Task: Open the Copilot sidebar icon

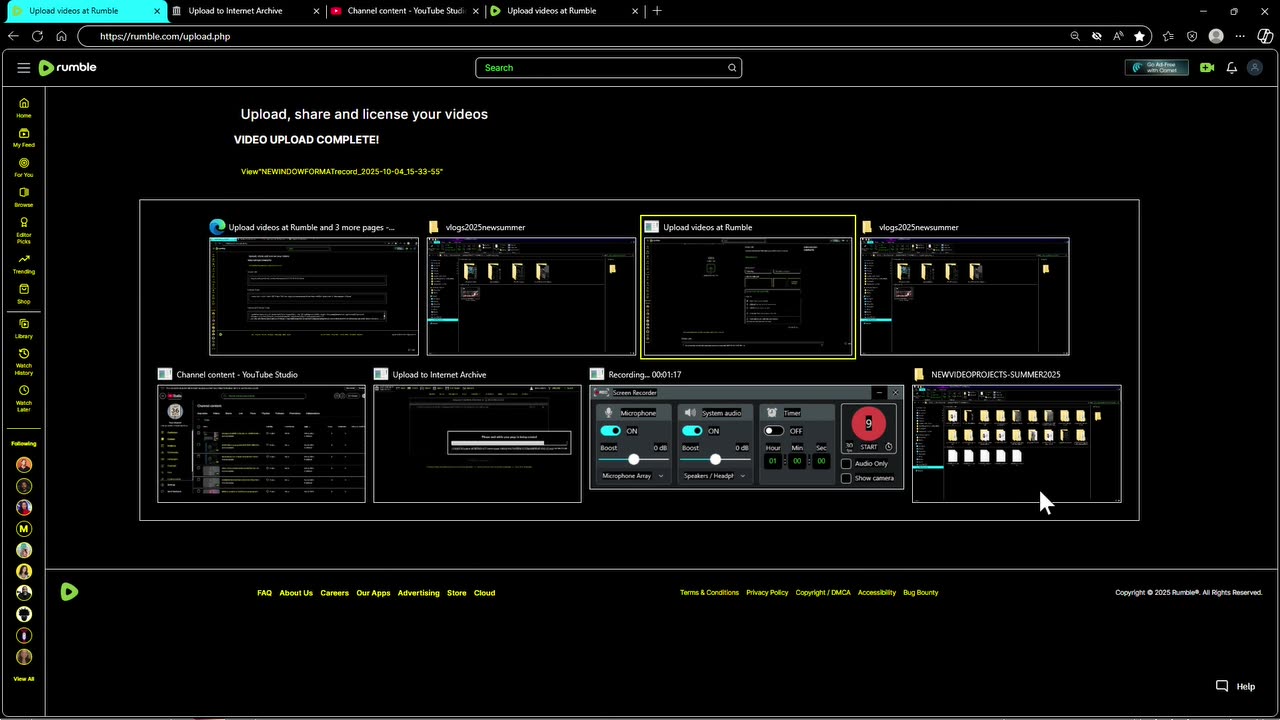Action: [x=1264, y=36]
